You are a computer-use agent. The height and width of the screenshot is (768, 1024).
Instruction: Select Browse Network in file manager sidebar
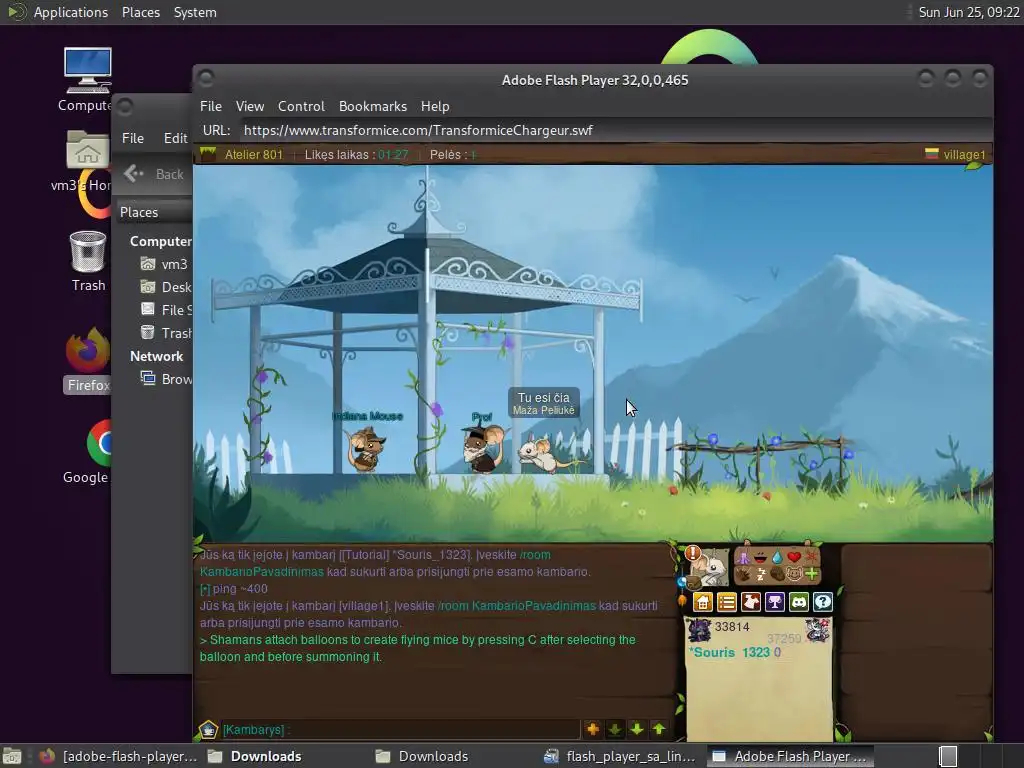166,379
